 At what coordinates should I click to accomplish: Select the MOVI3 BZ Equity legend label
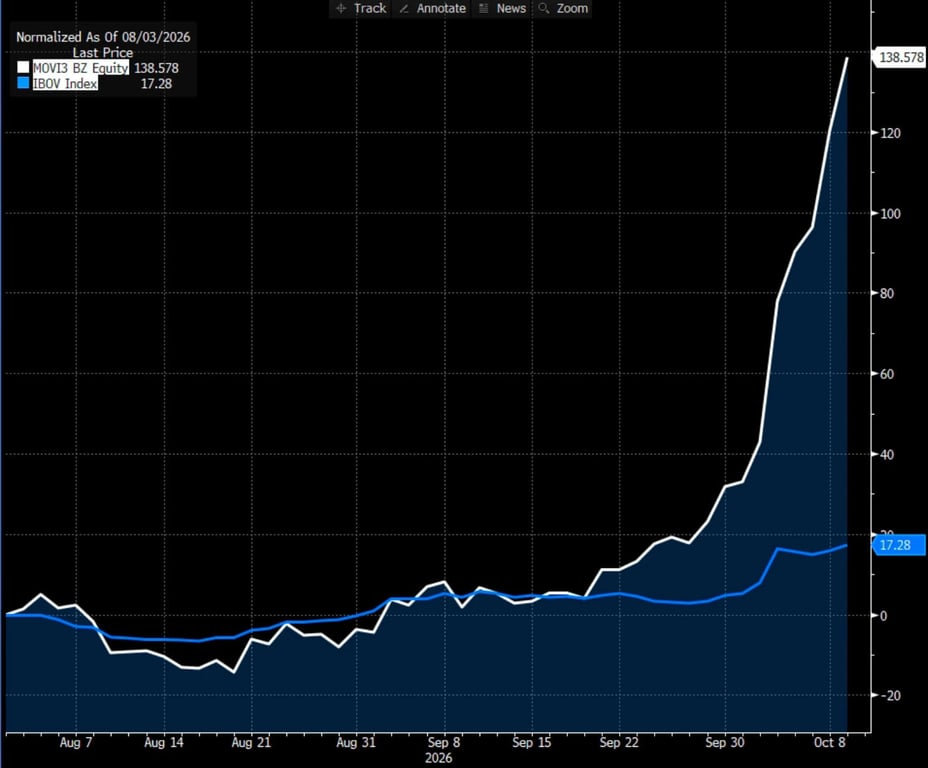point(80,67)
